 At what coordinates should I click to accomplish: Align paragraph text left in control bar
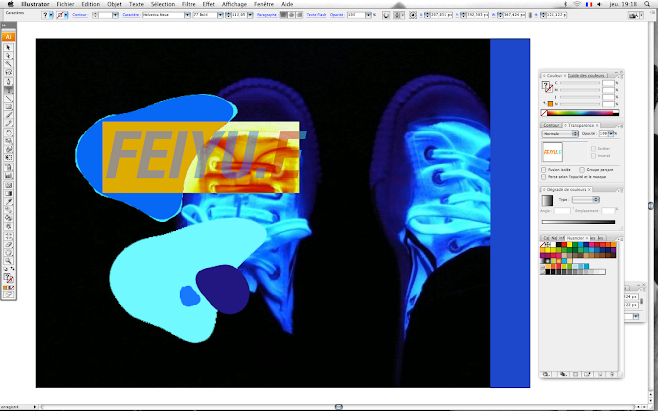coord(284,15)
